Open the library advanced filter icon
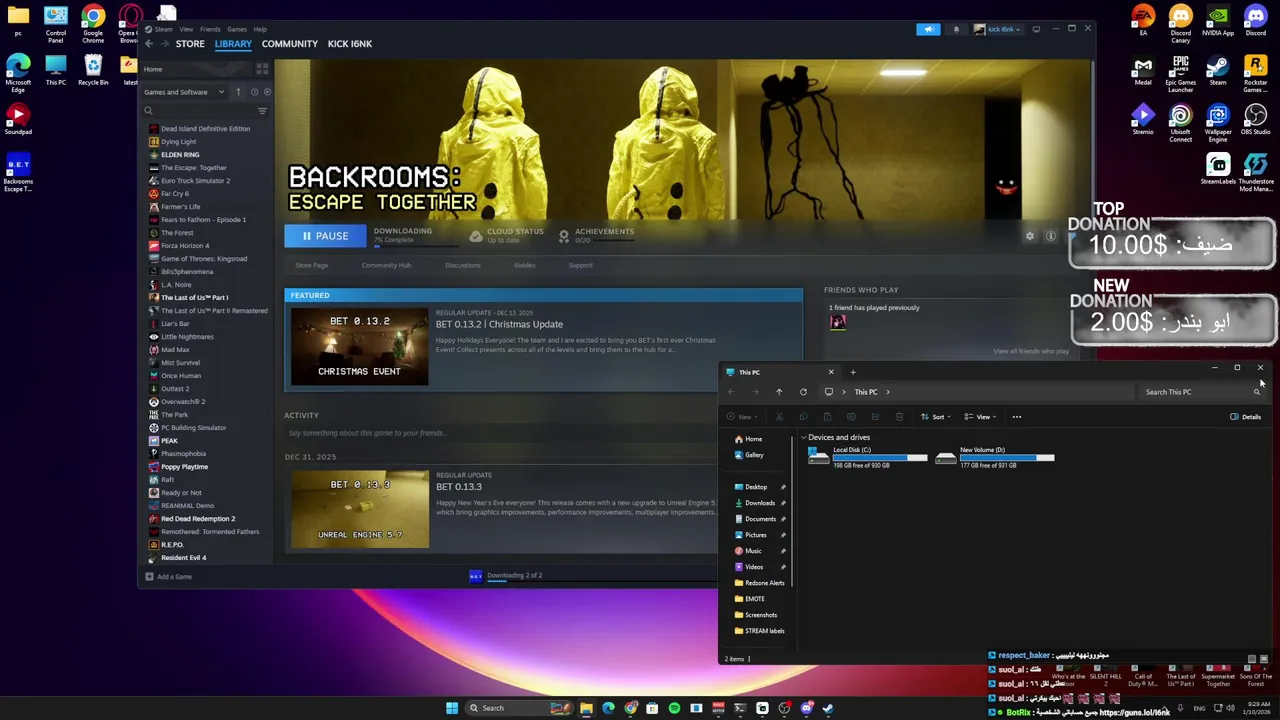This screenshot has height=720, width=1280. [262, 111]
